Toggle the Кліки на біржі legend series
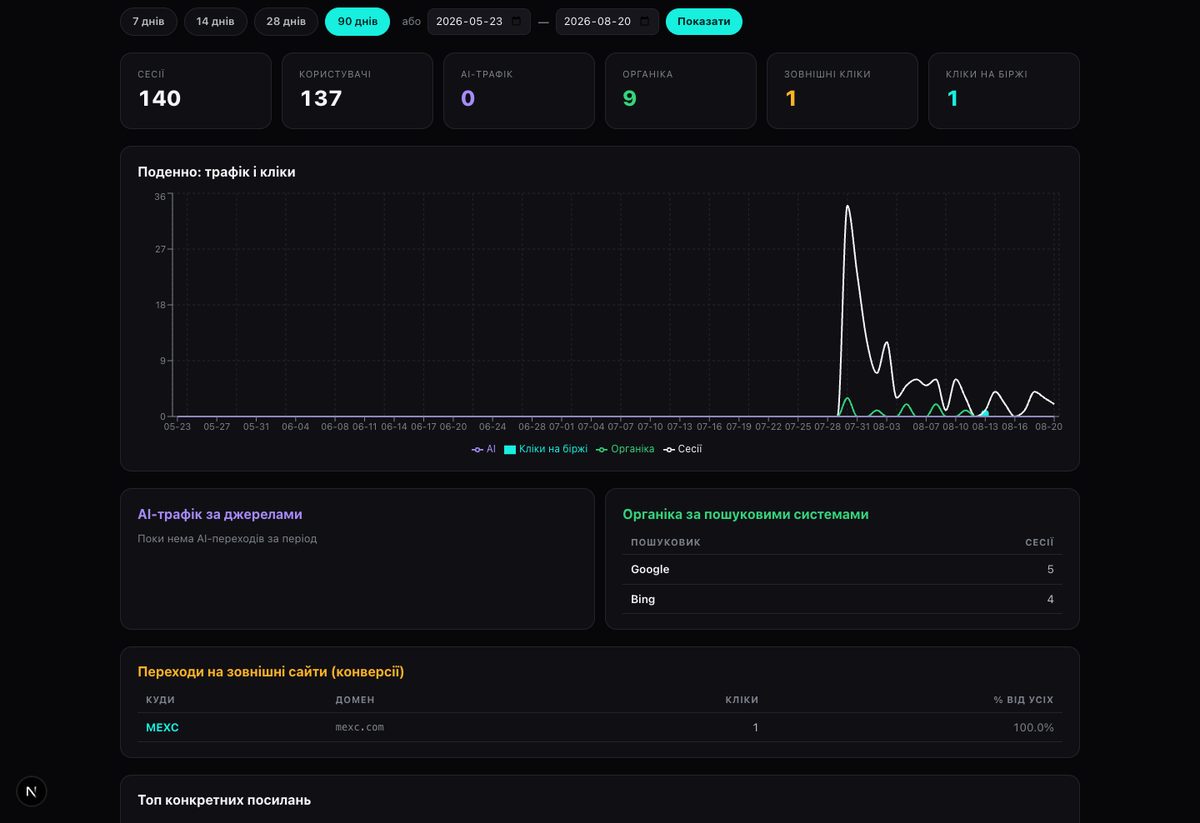 (x=545, y=449)
